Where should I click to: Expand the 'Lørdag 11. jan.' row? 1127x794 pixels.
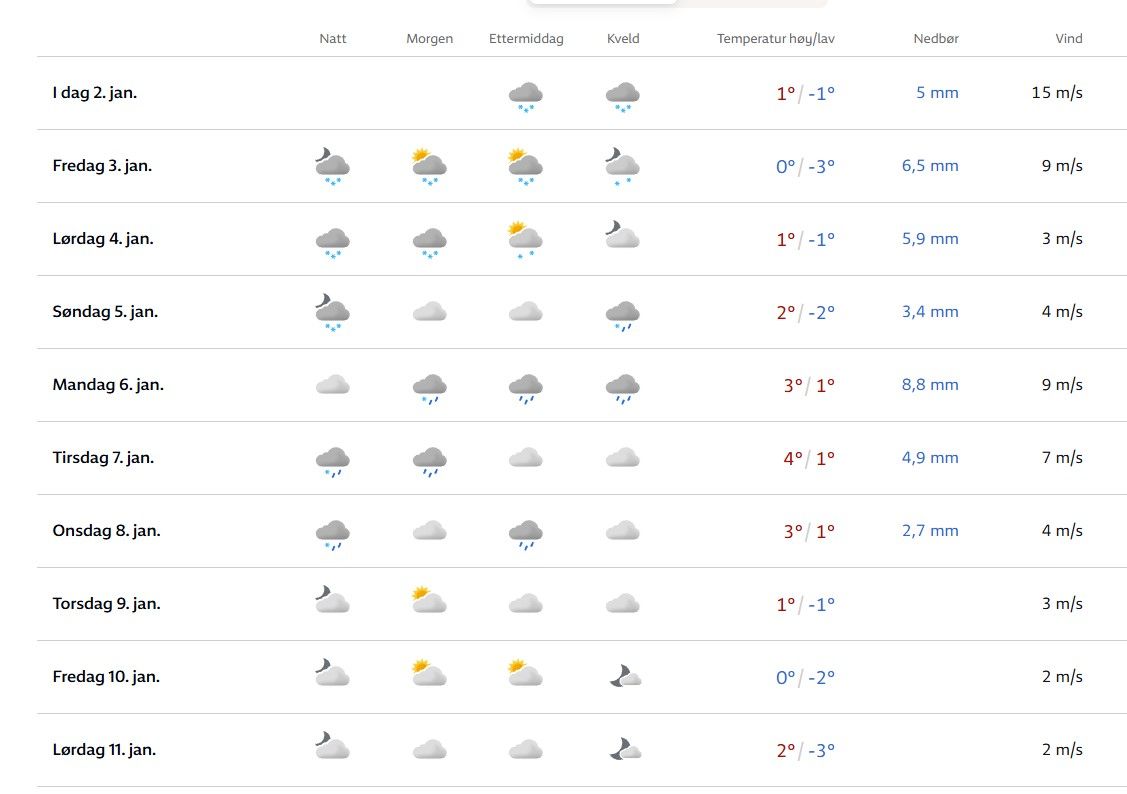tap(104, 750)
